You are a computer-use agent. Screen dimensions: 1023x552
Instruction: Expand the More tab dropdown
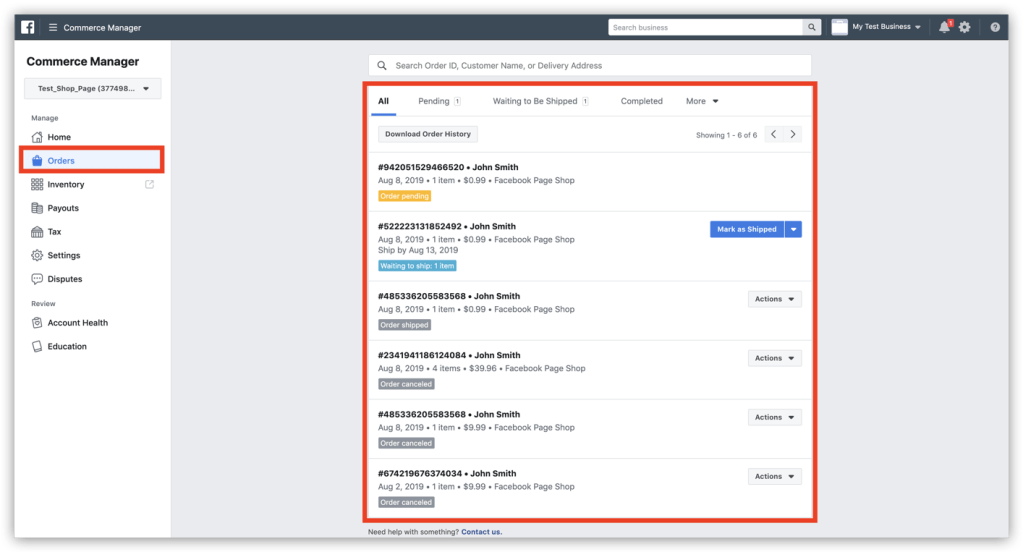click(702, 101)
